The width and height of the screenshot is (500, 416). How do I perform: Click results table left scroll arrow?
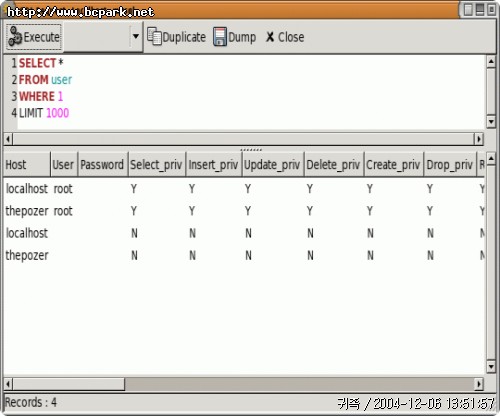click(8, 384)
